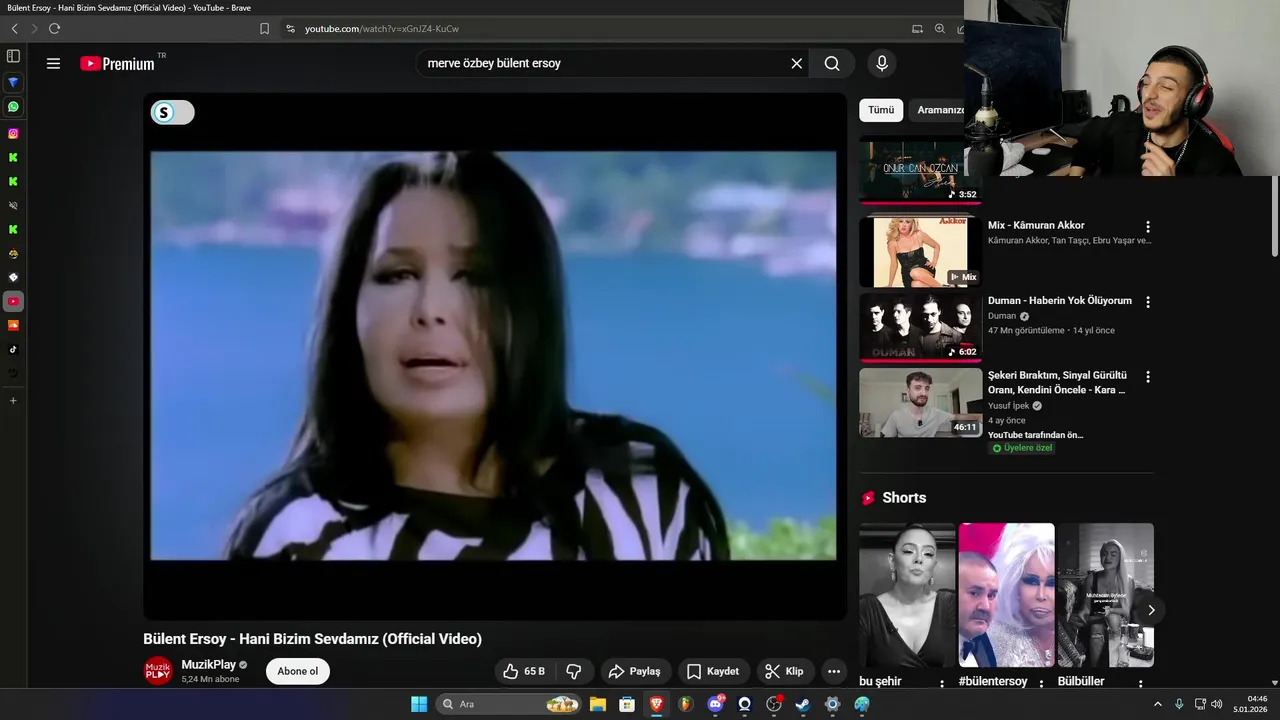The height and width of the screenshot is (720, 1280).
Task: Open the Windows Start menu
Action: tap(419, 704)
